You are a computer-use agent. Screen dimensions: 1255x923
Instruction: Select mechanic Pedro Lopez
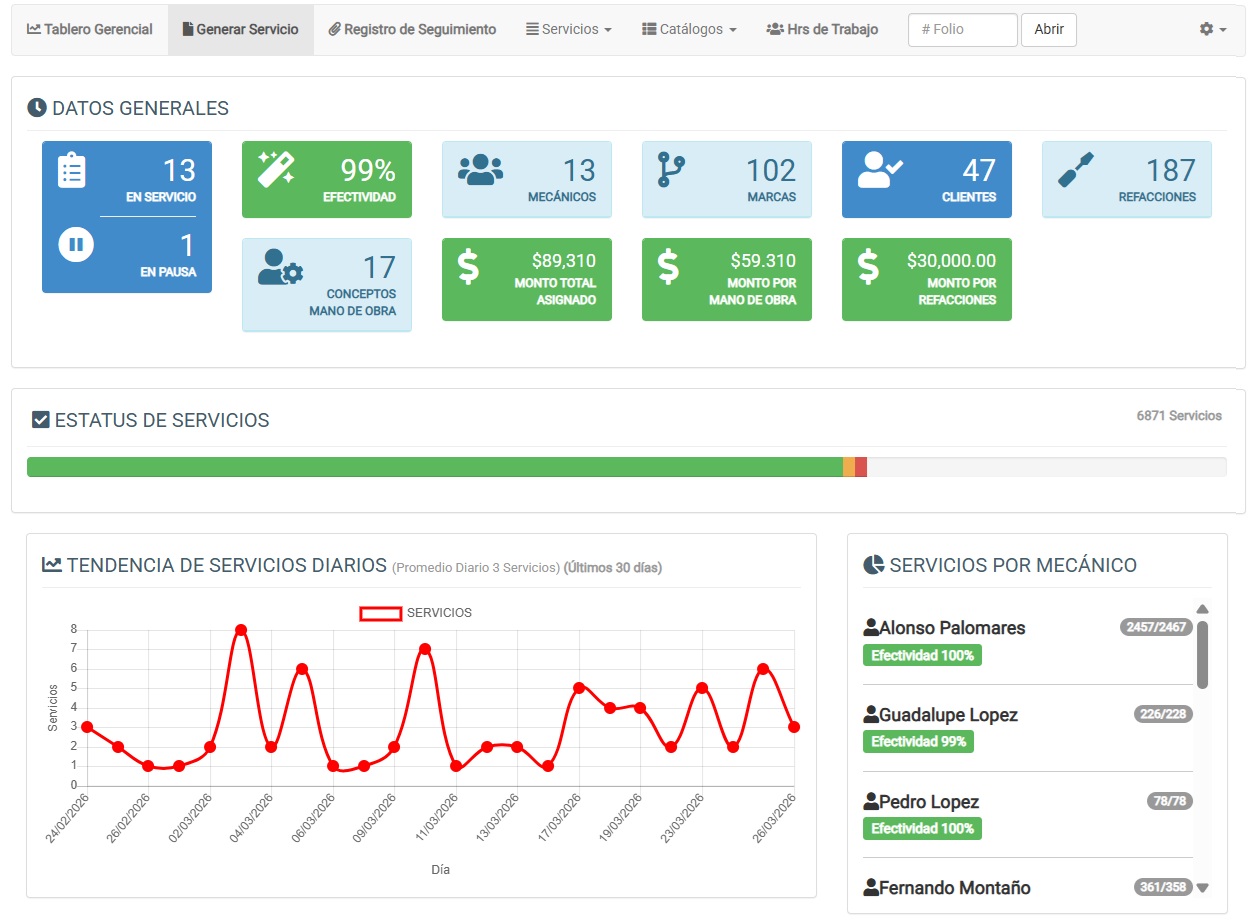[x=929, y=802]
